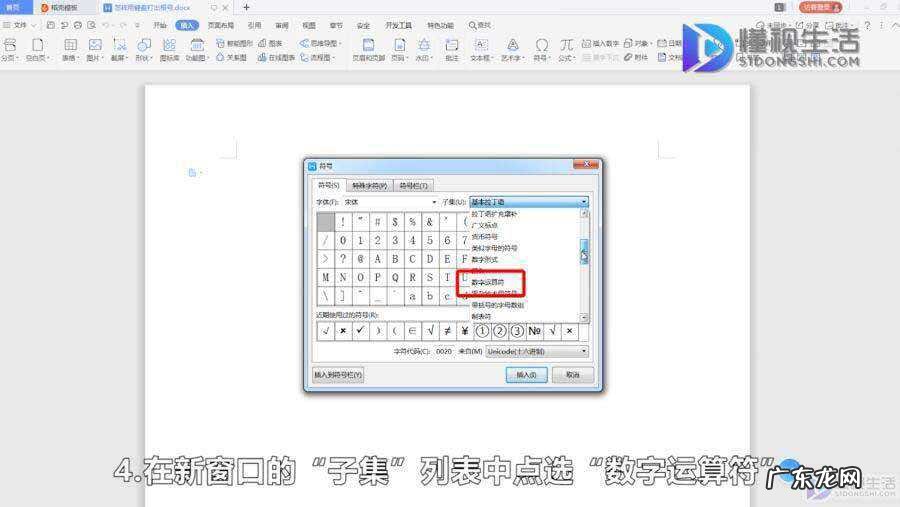900x507 pixels.
Task: Insert a 批注 comment
Action: click(452, 49)
